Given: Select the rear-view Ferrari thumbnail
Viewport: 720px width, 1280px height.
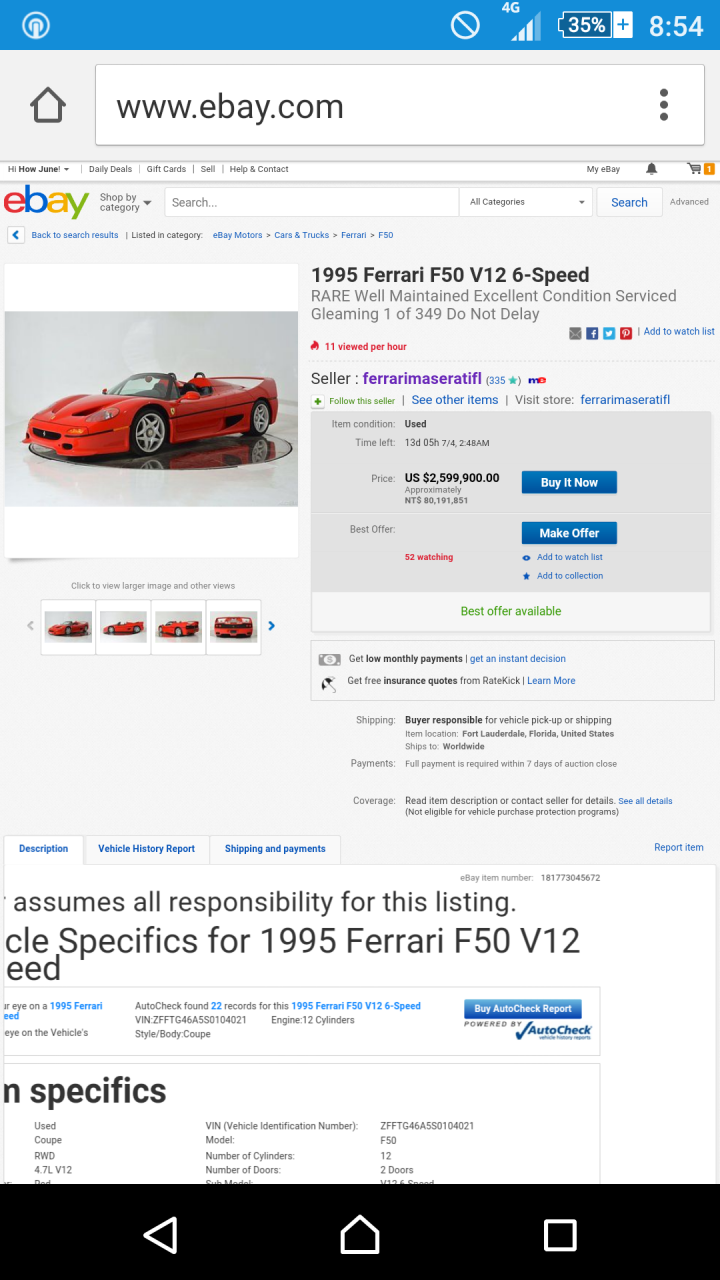Looking at the screenshot, I should (234, 627).
